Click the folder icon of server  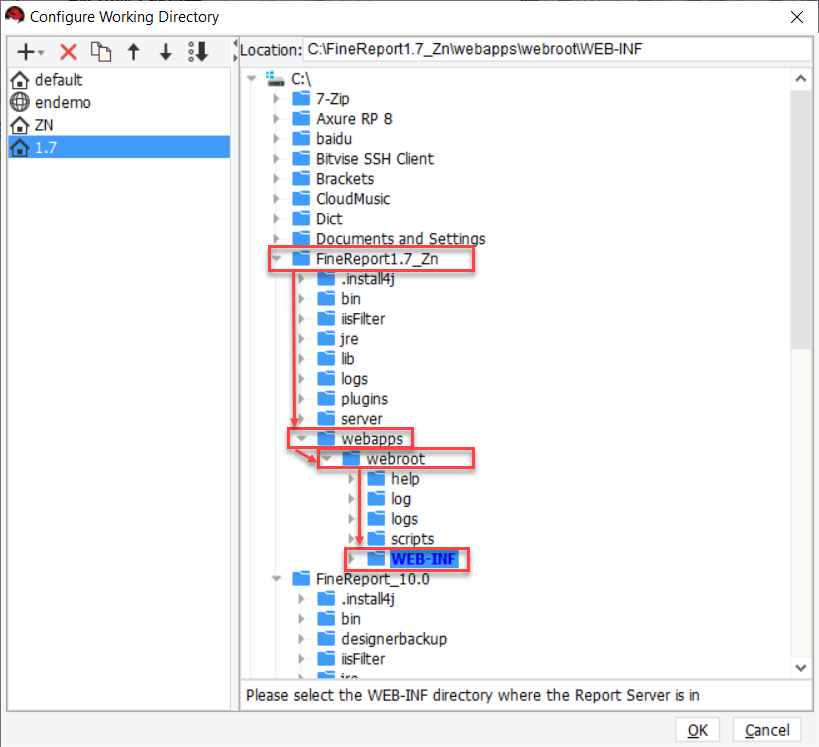(326, 418)
